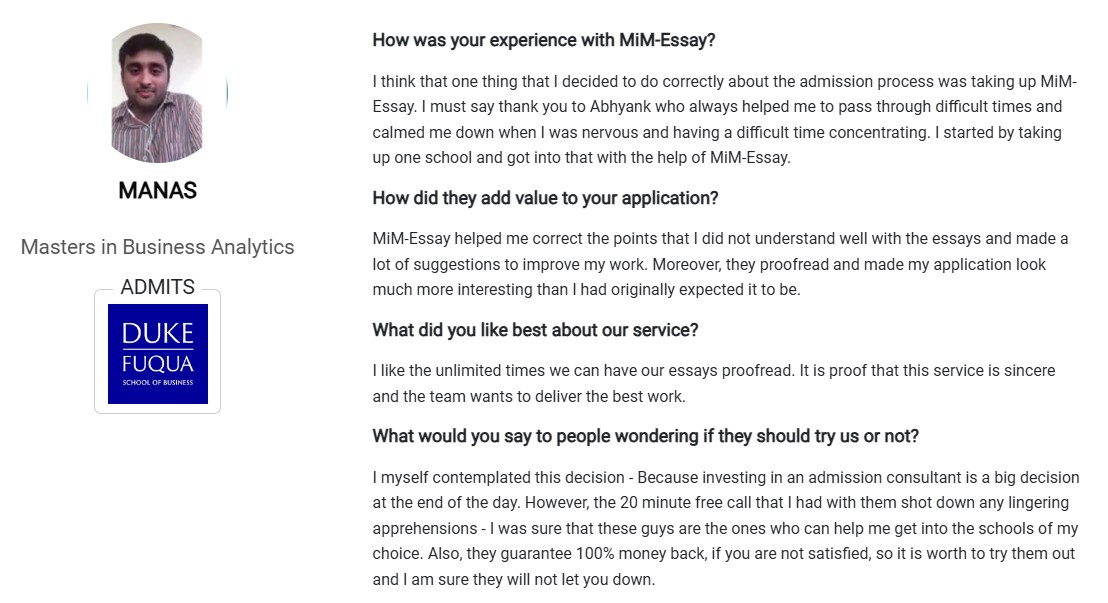Click the paragraph about proofreading suggestions
The image size is (1108, 603).
(x=721, y=264)
